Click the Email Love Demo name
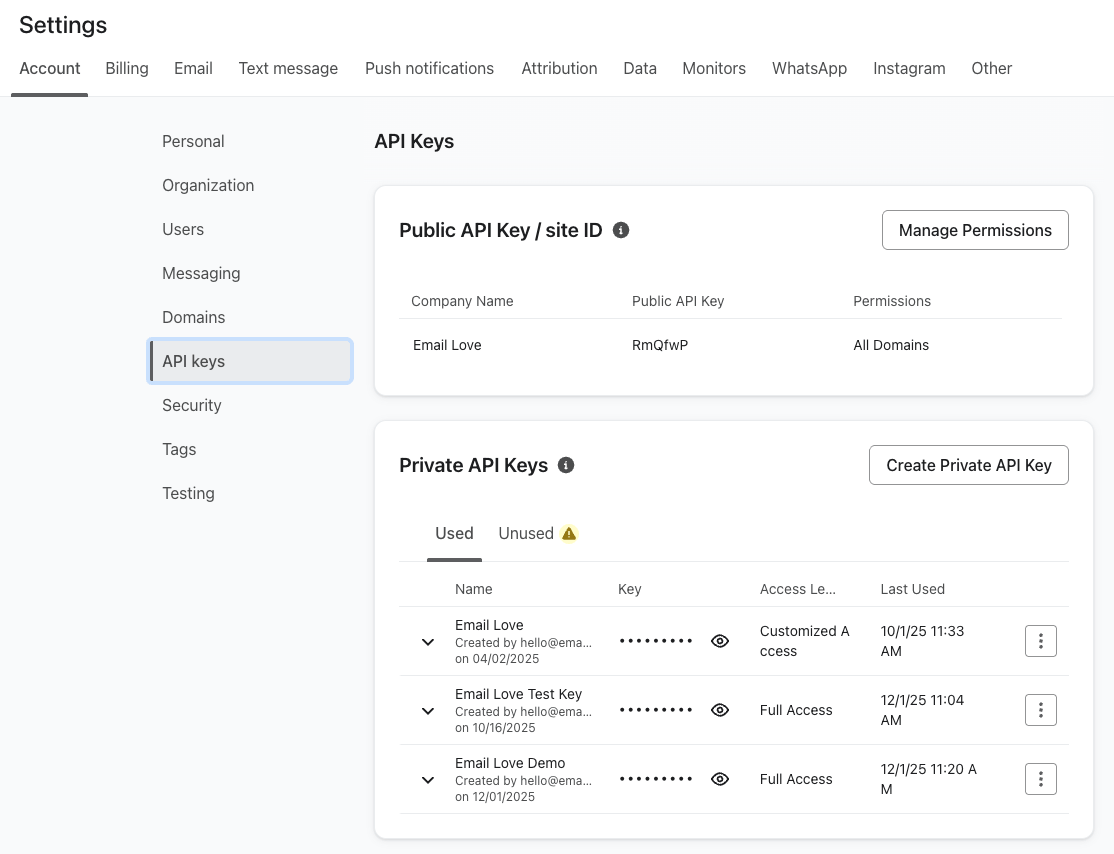 (510, 763)
